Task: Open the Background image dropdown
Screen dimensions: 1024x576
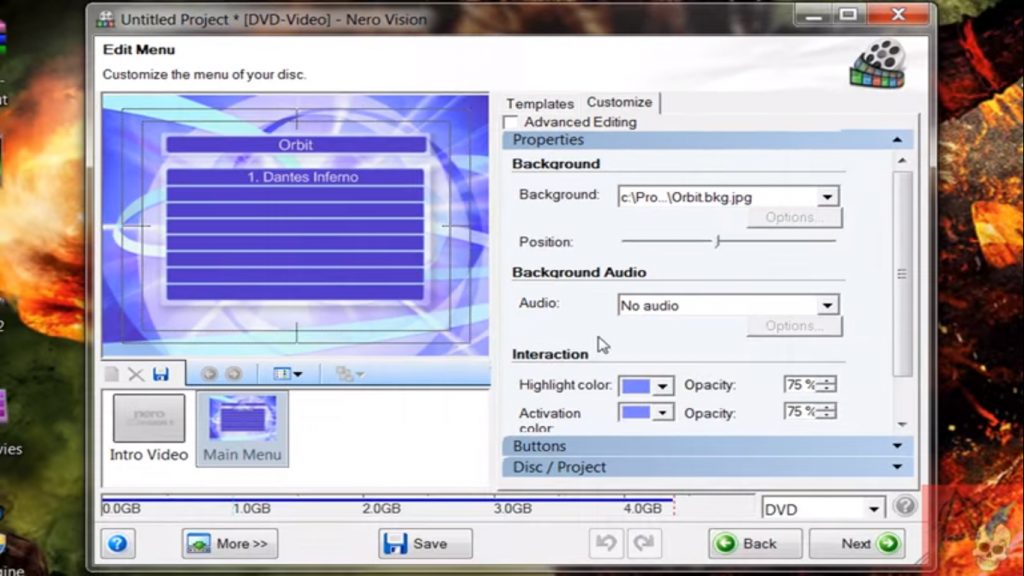Action: (x=827, y=197)
